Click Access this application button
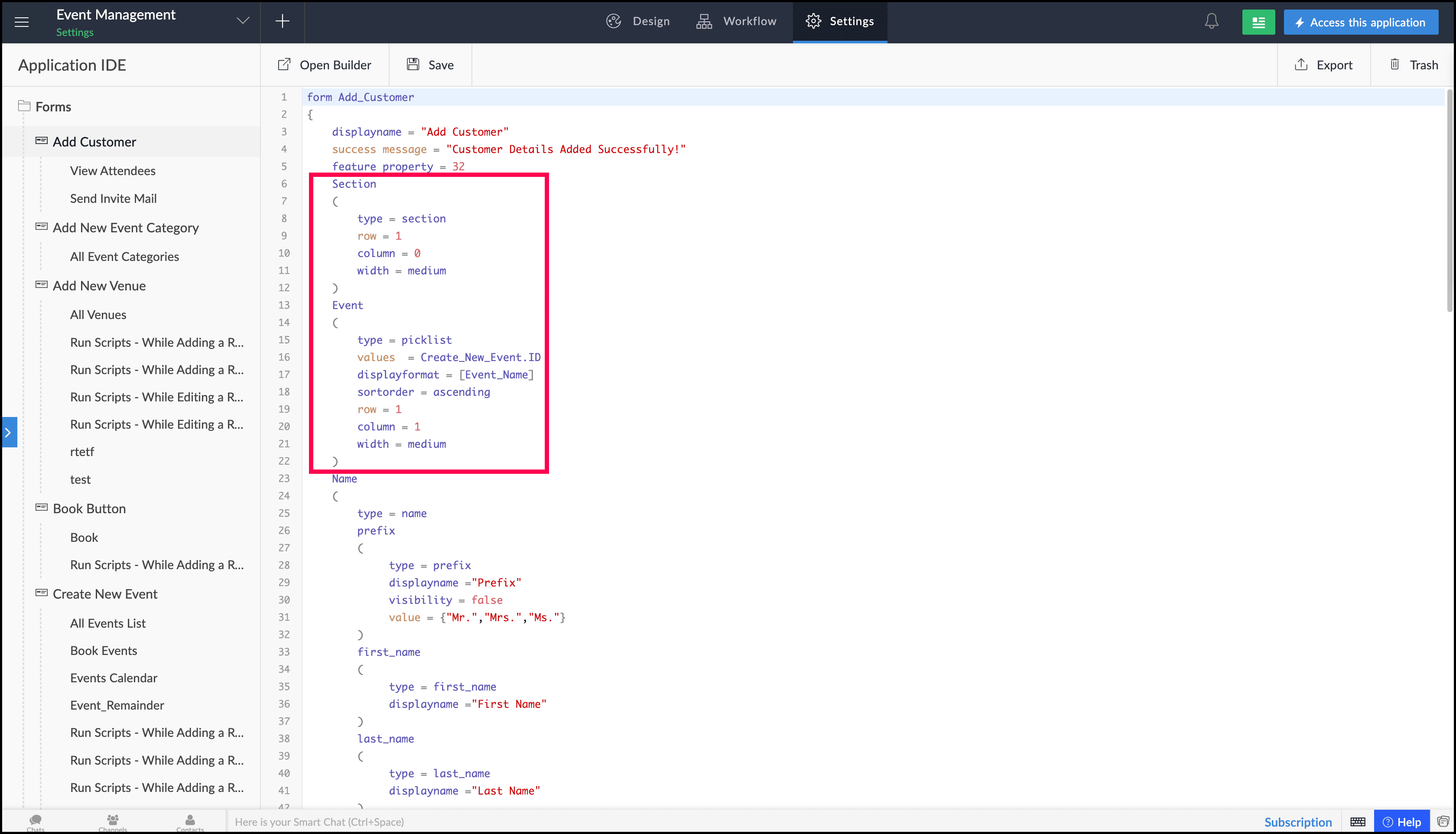Viewport: 1456px width, 834px height. click(1360, 23)
